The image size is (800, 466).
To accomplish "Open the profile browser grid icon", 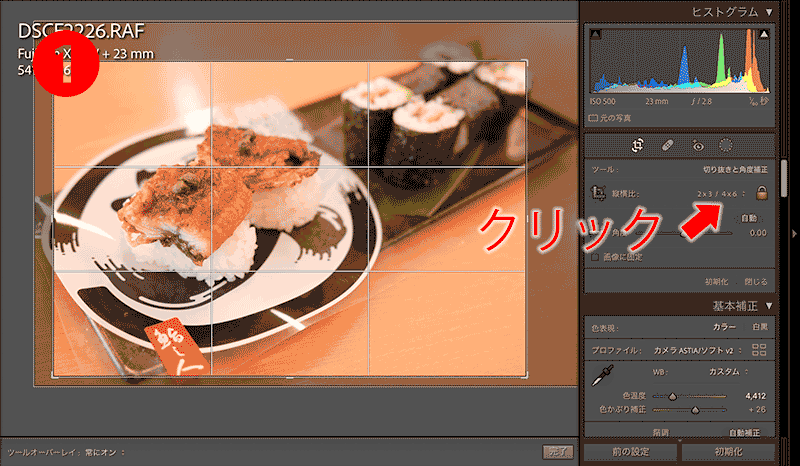I will [x=759, y=350].
